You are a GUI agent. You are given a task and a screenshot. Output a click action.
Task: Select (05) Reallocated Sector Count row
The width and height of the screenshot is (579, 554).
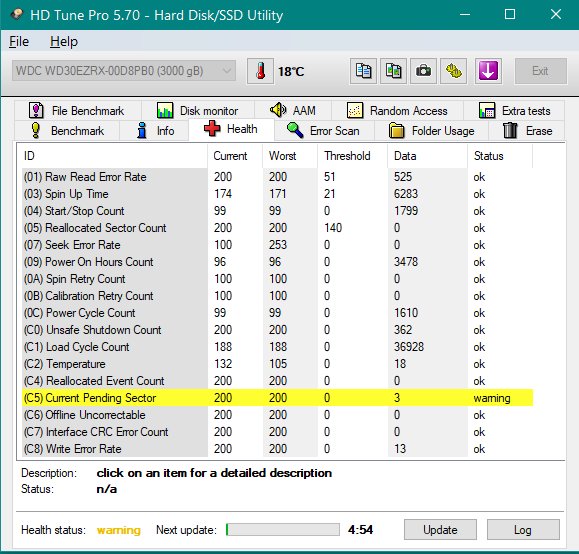click(278, 228)
